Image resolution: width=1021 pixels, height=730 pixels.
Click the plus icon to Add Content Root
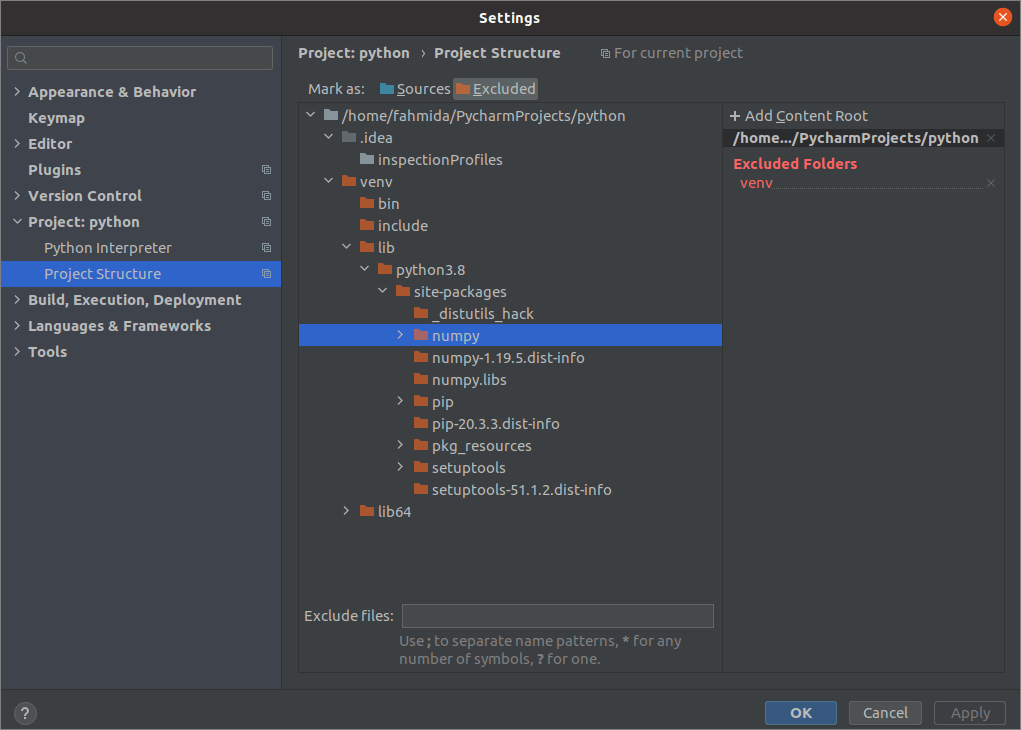click(734, 115)
